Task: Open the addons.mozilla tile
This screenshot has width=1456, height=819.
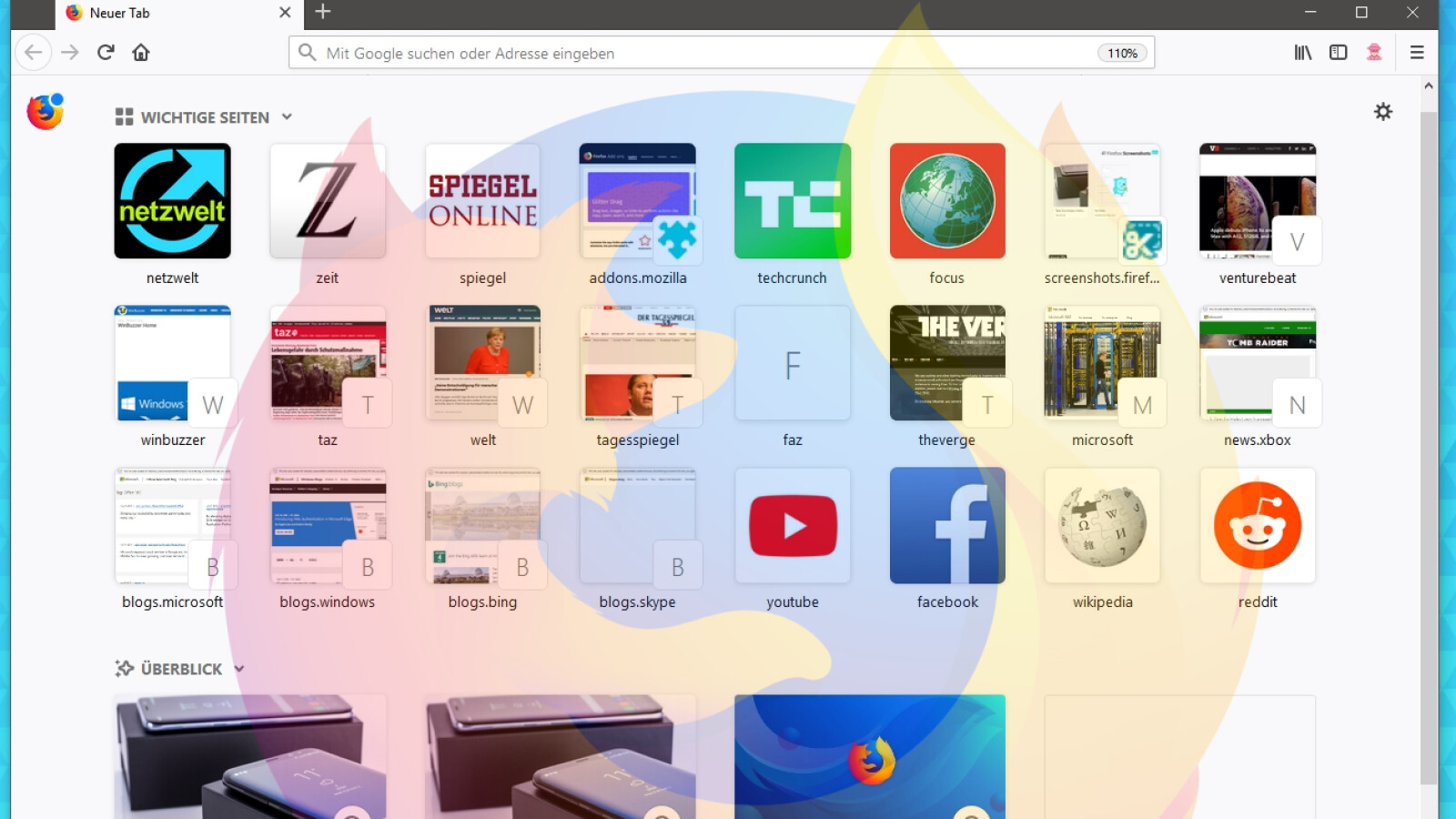Action: 638,201
